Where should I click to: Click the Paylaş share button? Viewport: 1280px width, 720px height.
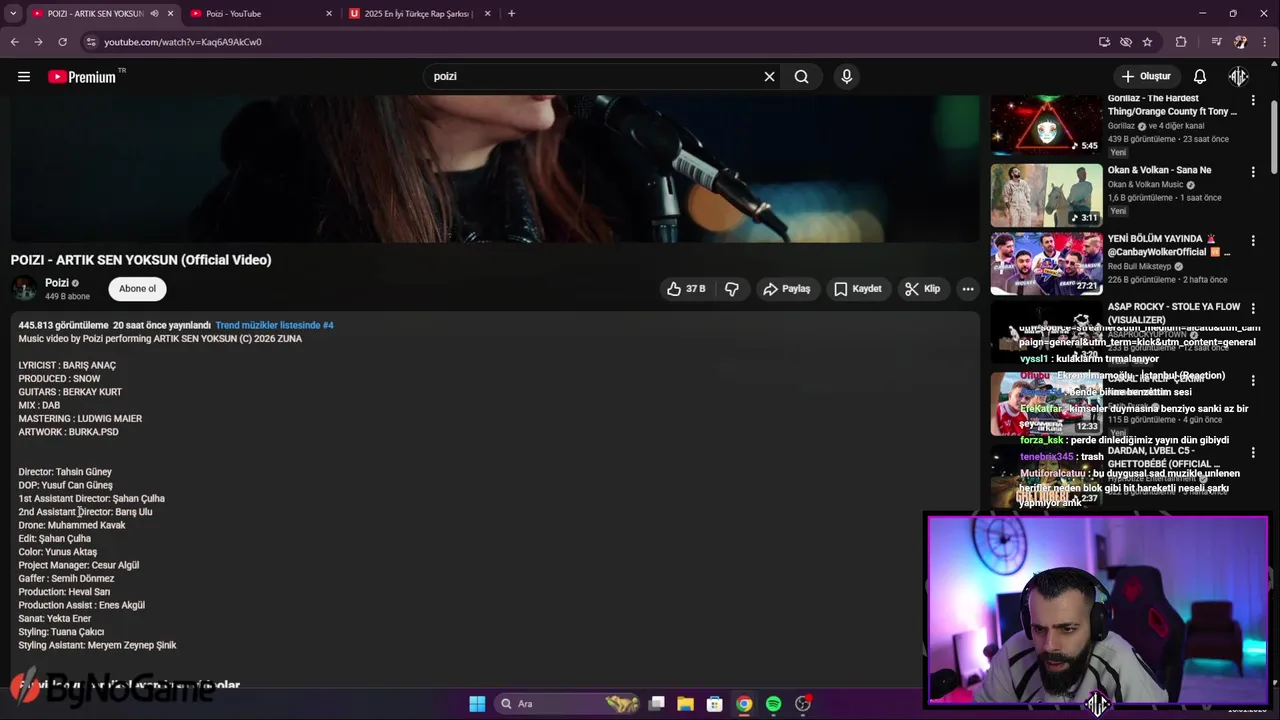(x=787, y=289)
